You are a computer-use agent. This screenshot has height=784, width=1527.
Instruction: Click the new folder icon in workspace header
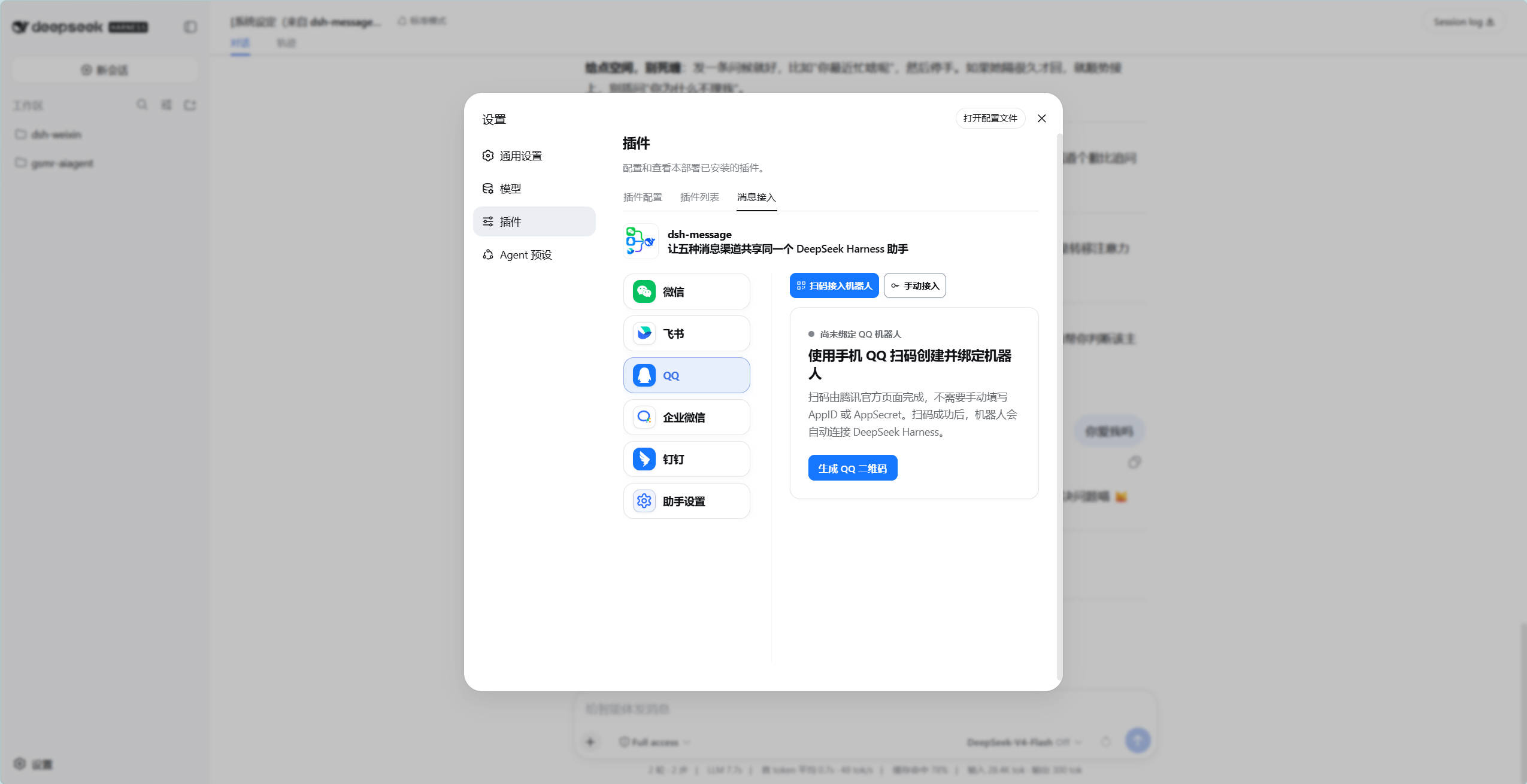click(x=190, y=105)
